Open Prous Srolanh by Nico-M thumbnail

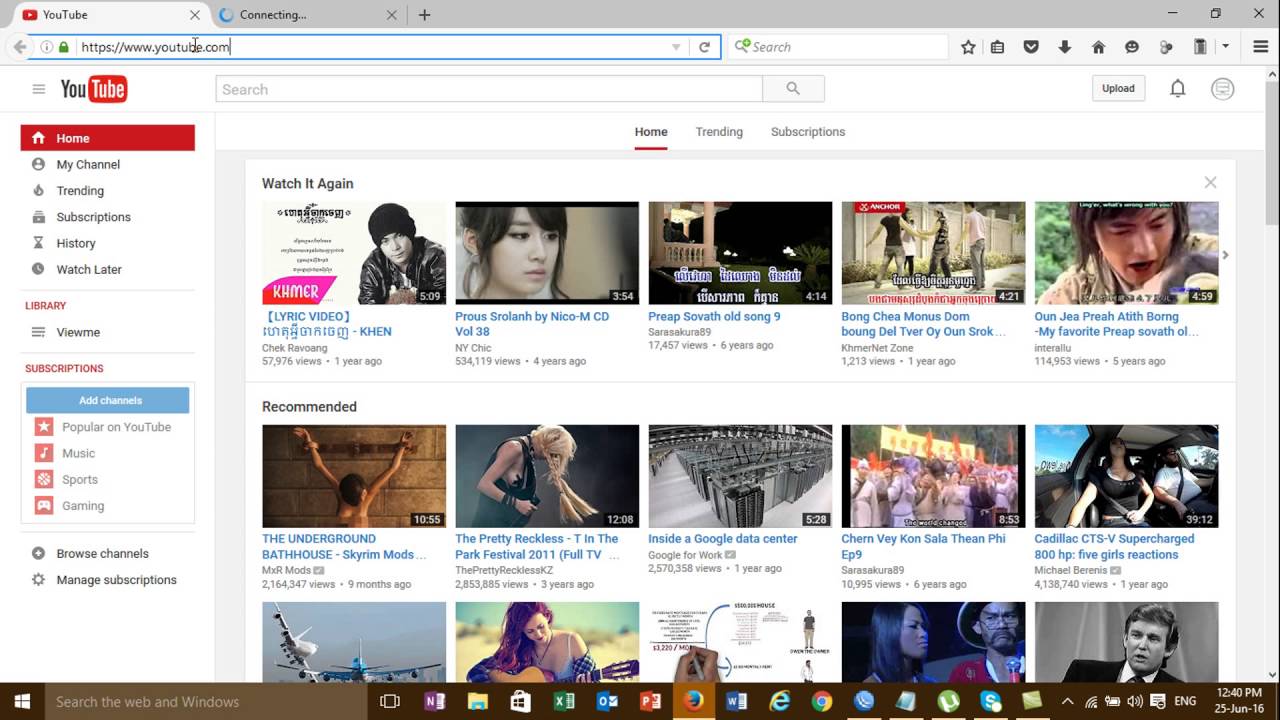(x=547, y=253)
